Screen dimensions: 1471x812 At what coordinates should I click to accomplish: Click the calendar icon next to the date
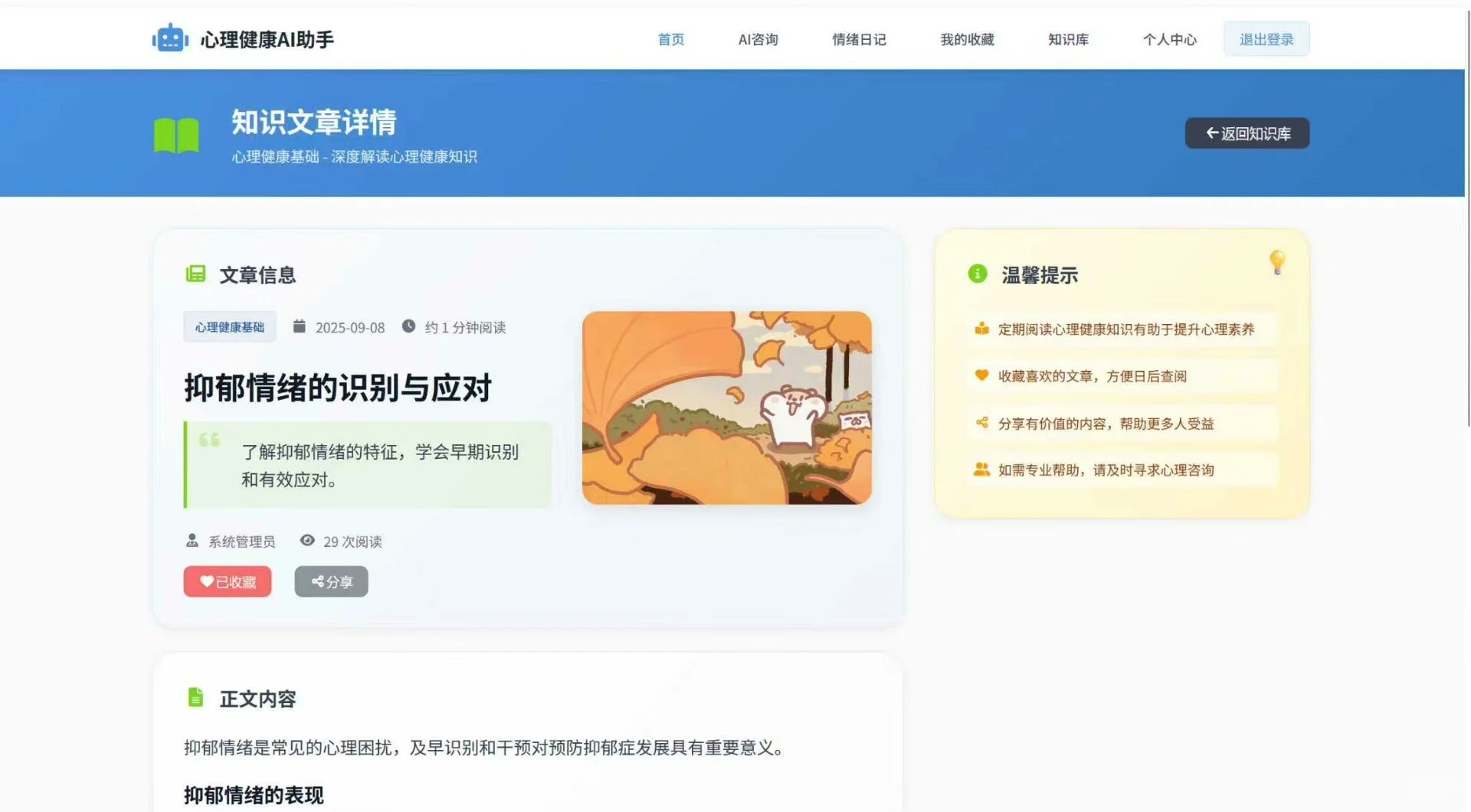click(x=299, y=326)
